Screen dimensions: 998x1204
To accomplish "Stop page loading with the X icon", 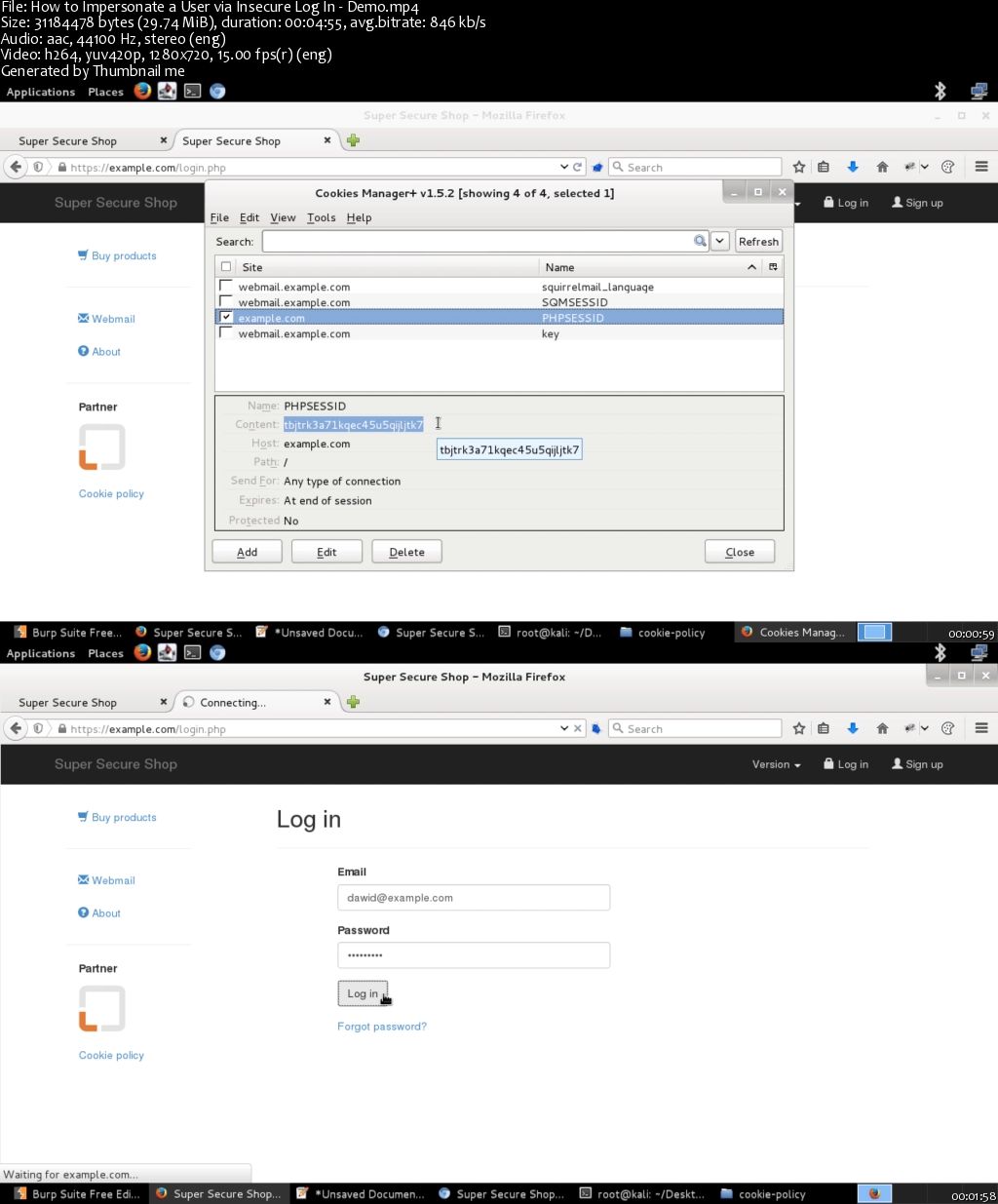I will click(x=578, y=728).
